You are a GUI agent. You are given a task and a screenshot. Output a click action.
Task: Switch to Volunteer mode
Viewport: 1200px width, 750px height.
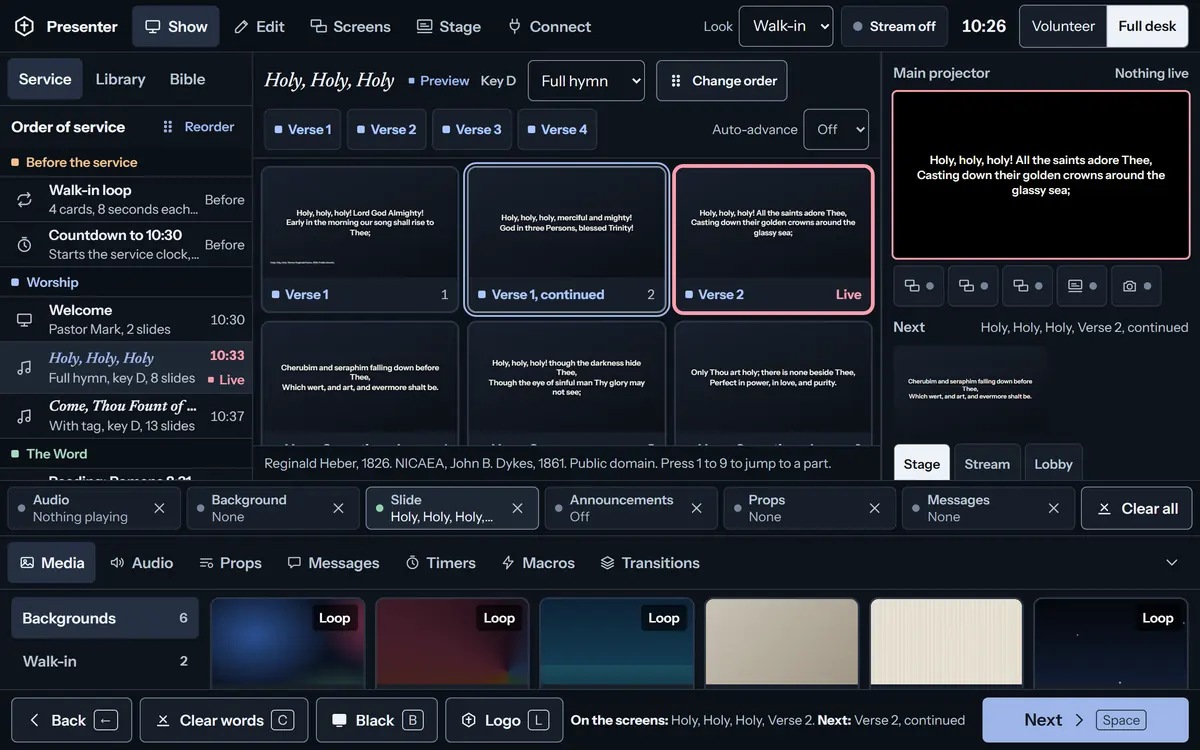point(1063,26)
